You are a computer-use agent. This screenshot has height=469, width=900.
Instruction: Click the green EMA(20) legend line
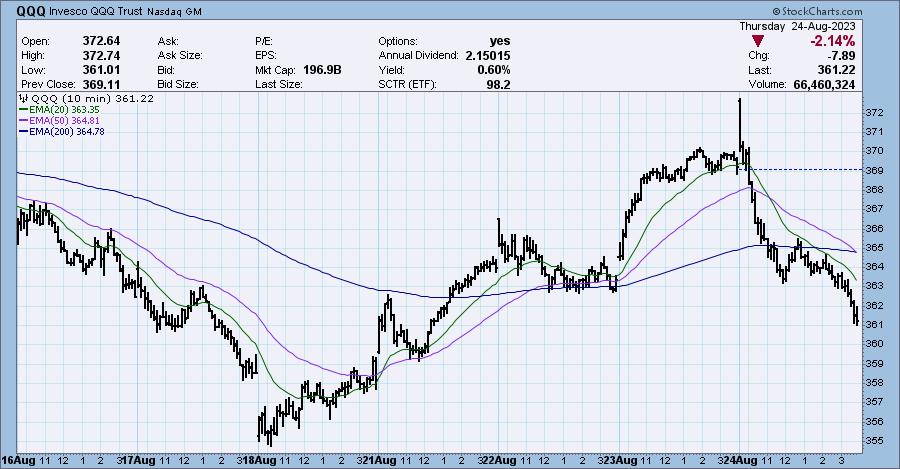click(24, 110)
